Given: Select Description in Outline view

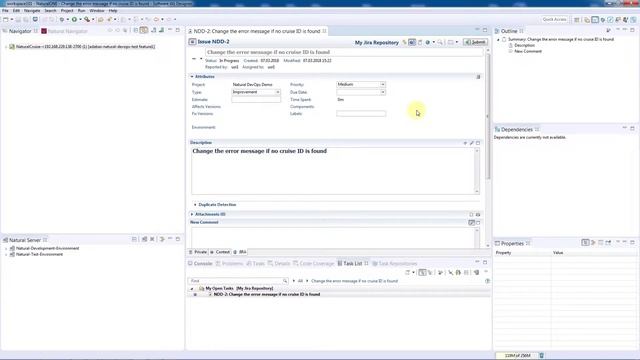Looking at the screenshot, I should pyautogui.click(x=524, y=45).
